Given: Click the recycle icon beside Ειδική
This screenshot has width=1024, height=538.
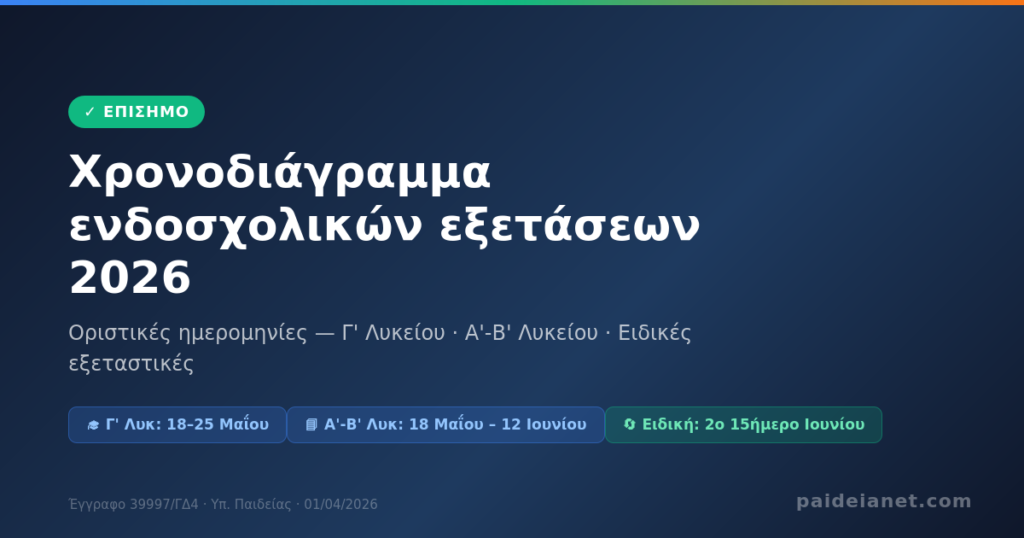Looking at the screenshot, I should [x=629, y=425].
